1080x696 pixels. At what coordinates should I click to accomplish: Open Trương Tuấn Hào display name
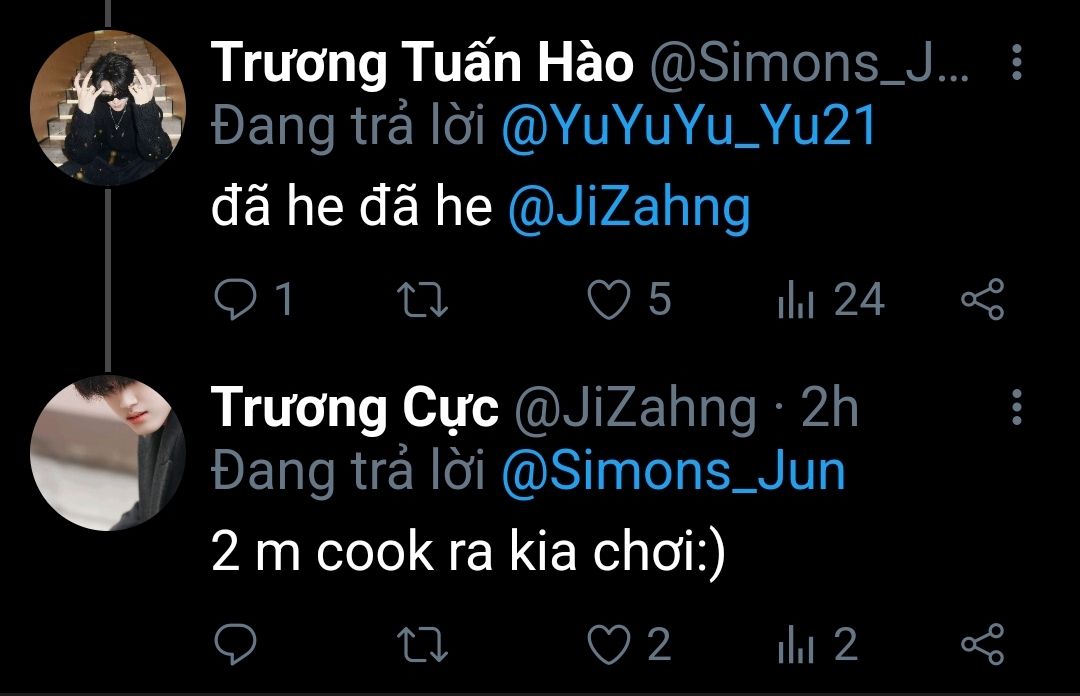[422, 63]
